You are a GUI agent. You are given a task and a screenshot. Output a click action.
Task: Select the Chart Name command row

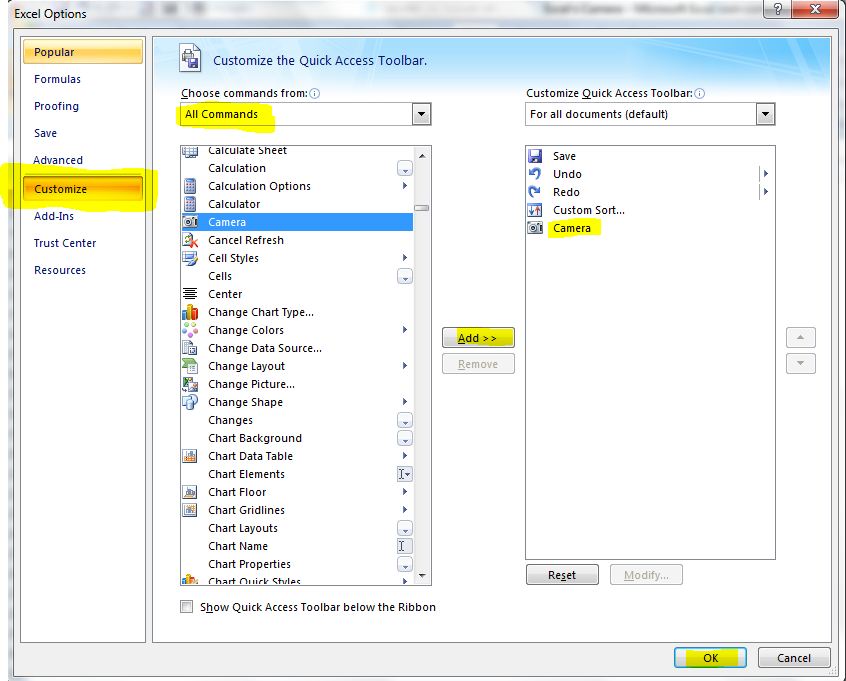click(x=297, y=546)
